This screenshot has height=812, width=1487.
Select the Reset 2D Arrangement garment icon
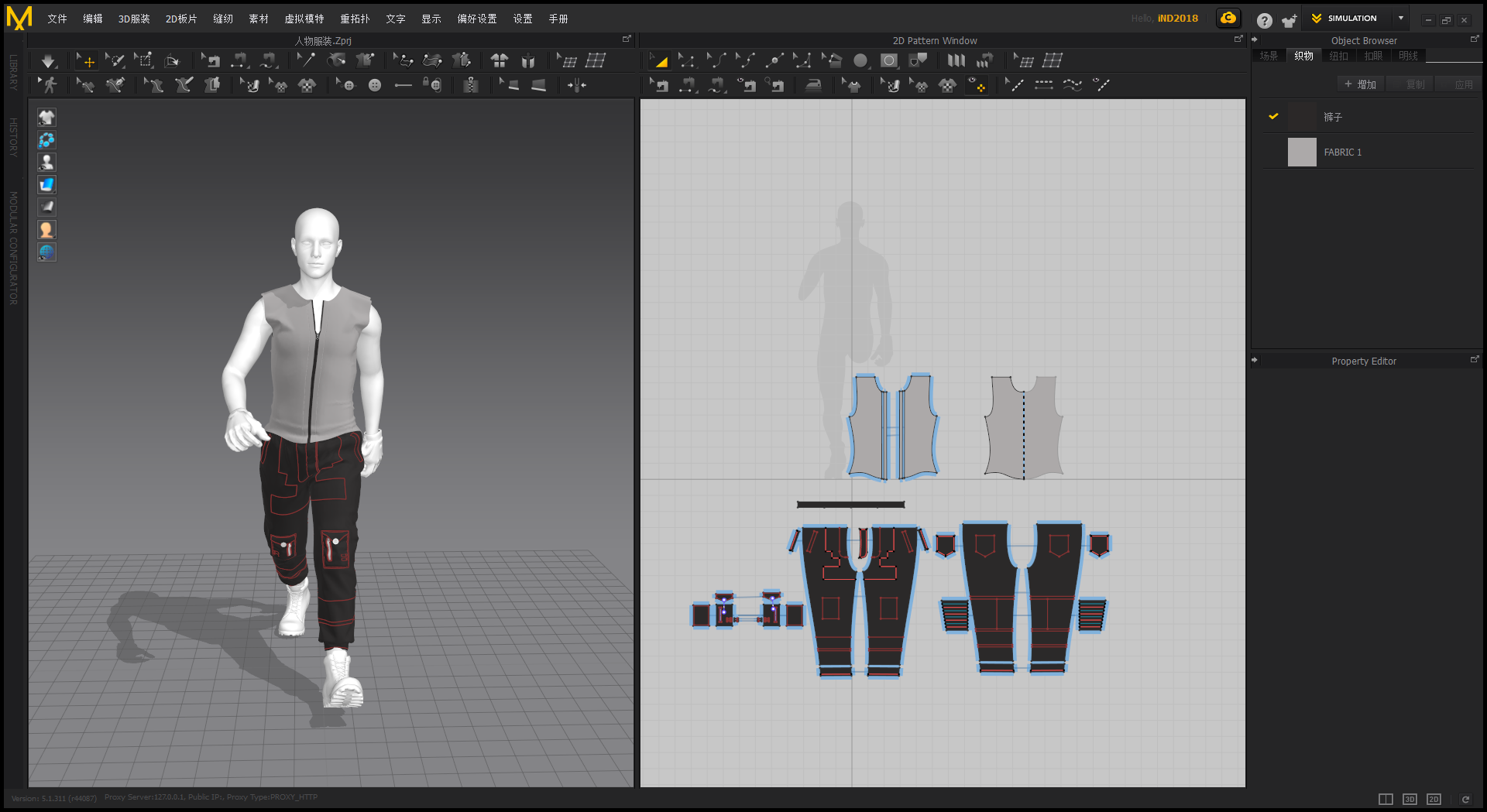point(500,60)
